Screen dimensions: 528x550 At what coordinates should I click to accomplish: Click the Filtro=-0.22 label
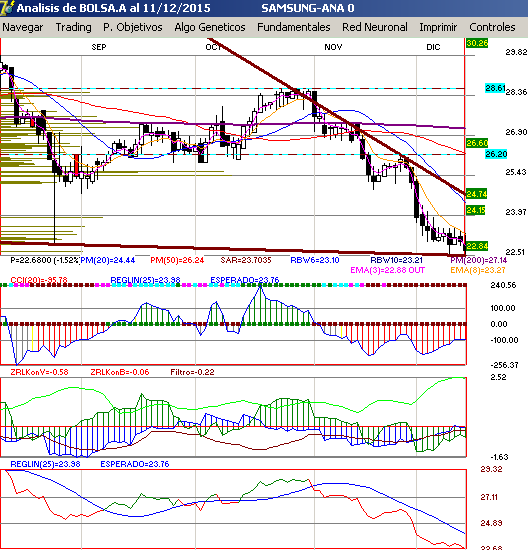[192, 372]
